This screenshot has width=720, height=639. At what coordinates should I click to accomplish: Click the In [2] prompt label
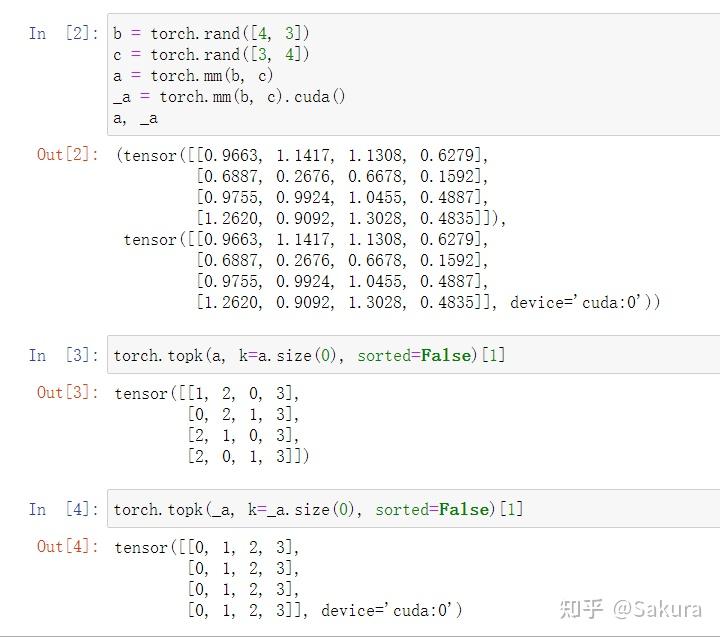point(60,33)
